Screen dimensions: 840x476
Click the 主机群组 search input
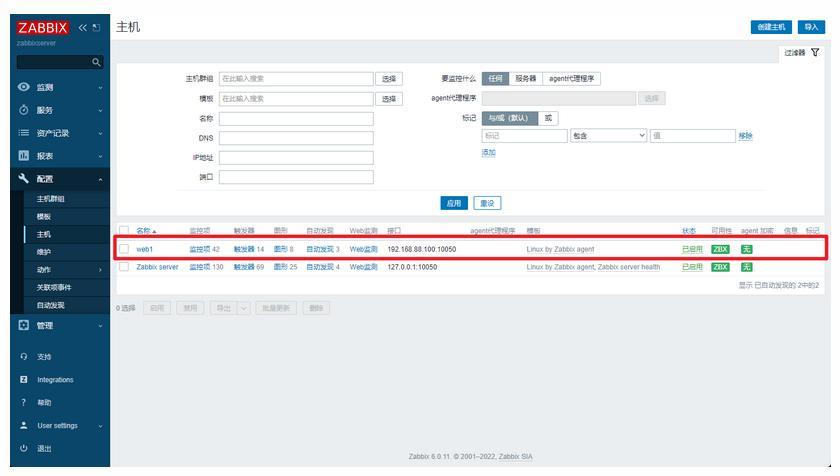point(296,79)
